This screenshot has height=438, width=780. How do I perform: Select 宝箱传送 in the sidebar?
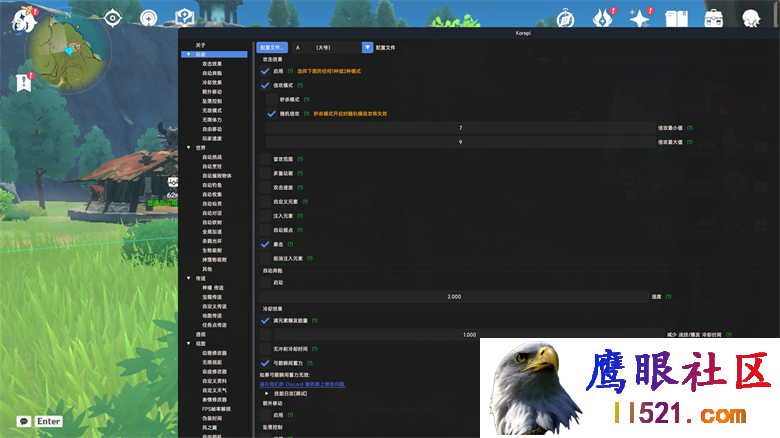212,297
